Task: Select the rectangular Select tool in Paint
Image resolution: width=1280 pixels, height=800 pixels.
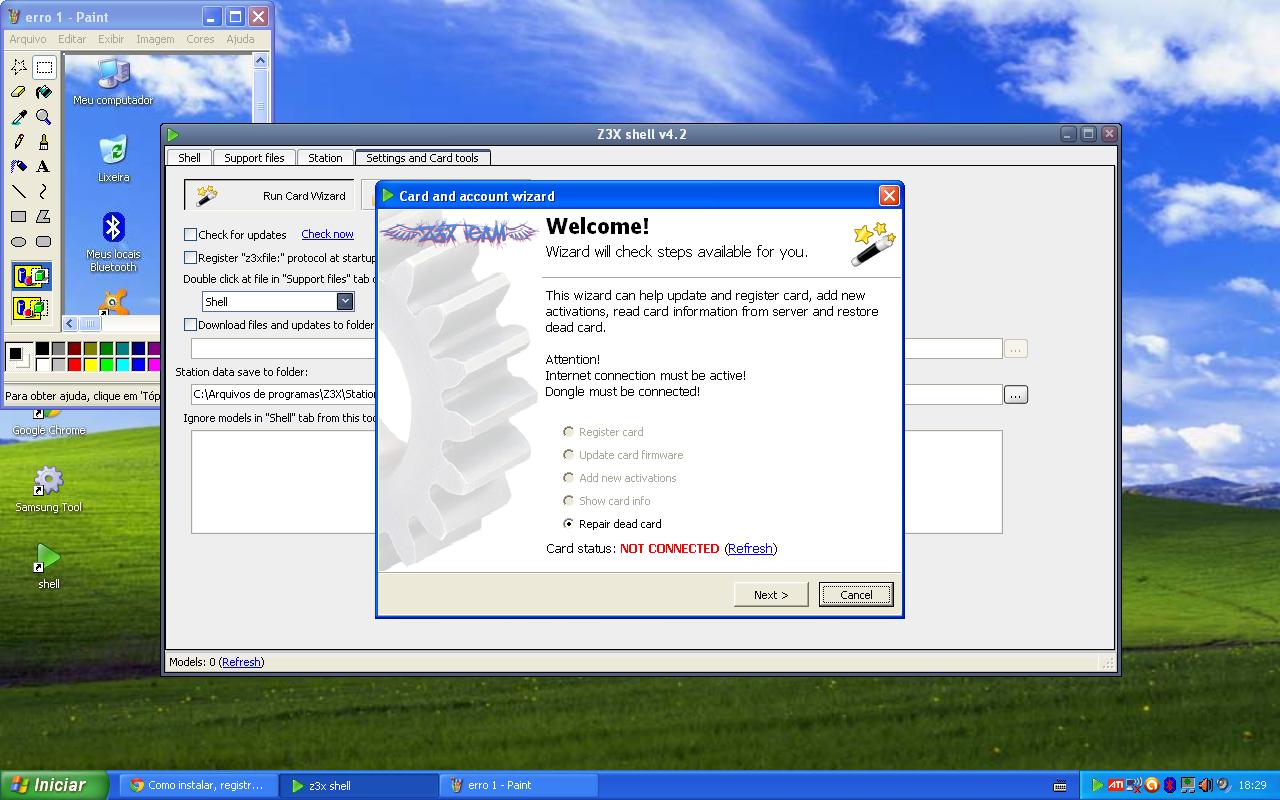Action: click(43, 67)
